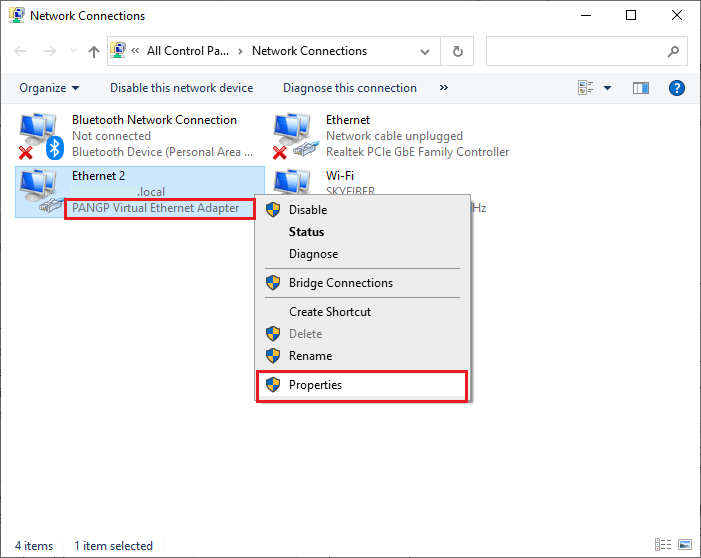Click the search box field
Viewport: 701px width, 558px height.
tap(575, 51)
